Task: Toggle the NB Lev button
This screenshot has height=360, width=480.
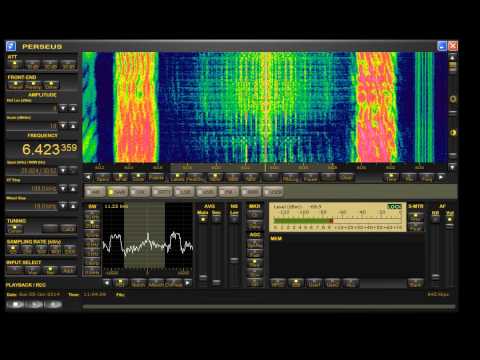Action: 234,219
